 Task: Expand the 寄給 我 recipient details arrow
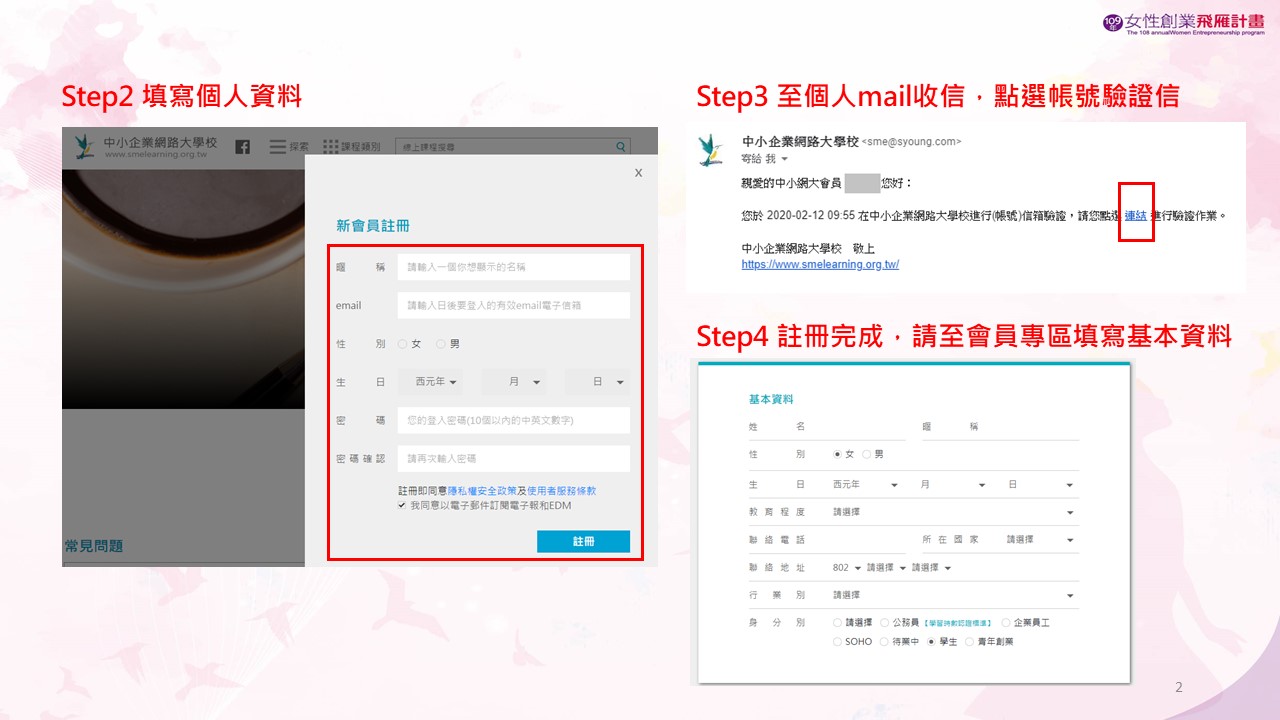[x=784, y=160]
